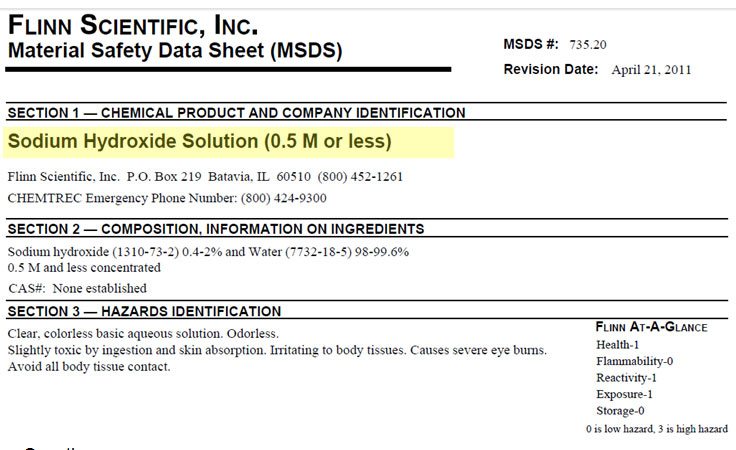736x450 pixels.
Task: Click the highlighted Sodium Hydroxide Solution title
Action: pos(199,141)
